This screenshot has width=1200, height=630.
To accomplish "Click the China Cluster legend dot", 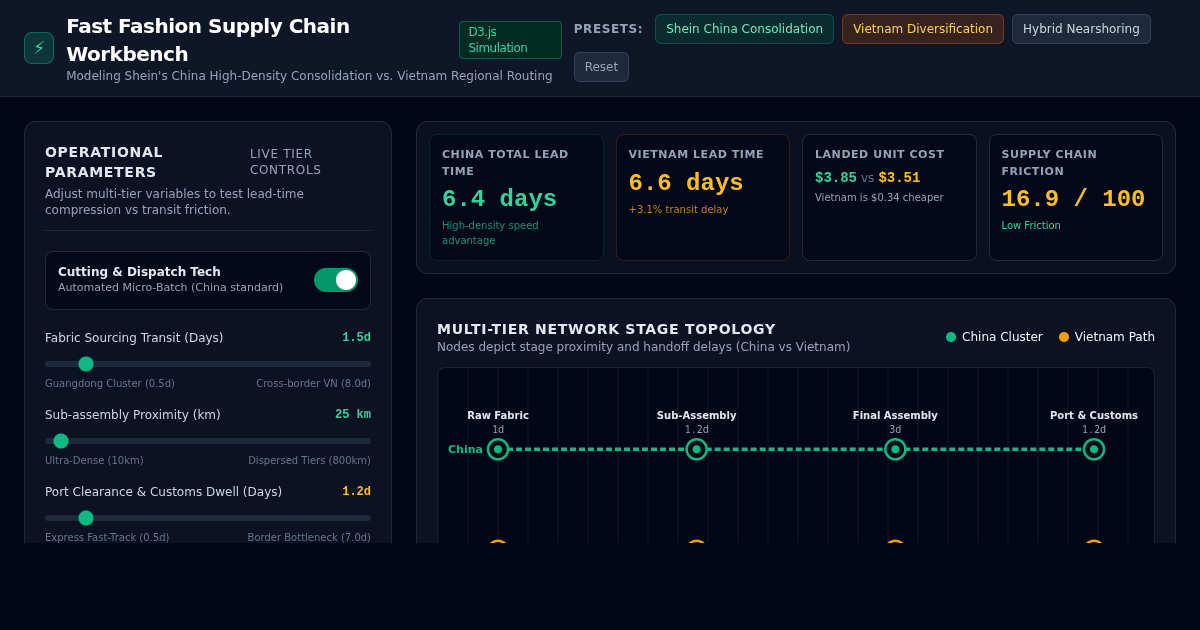I will coord(951,337).
